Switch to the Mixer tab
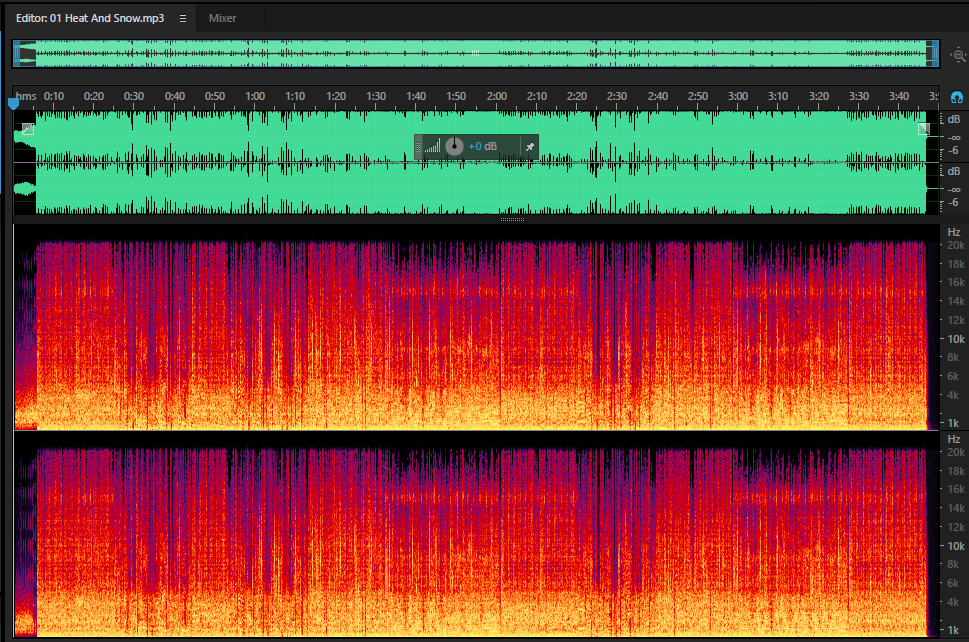Image resolution: width=969 pixels, height=642 pixels. (222, 18)
